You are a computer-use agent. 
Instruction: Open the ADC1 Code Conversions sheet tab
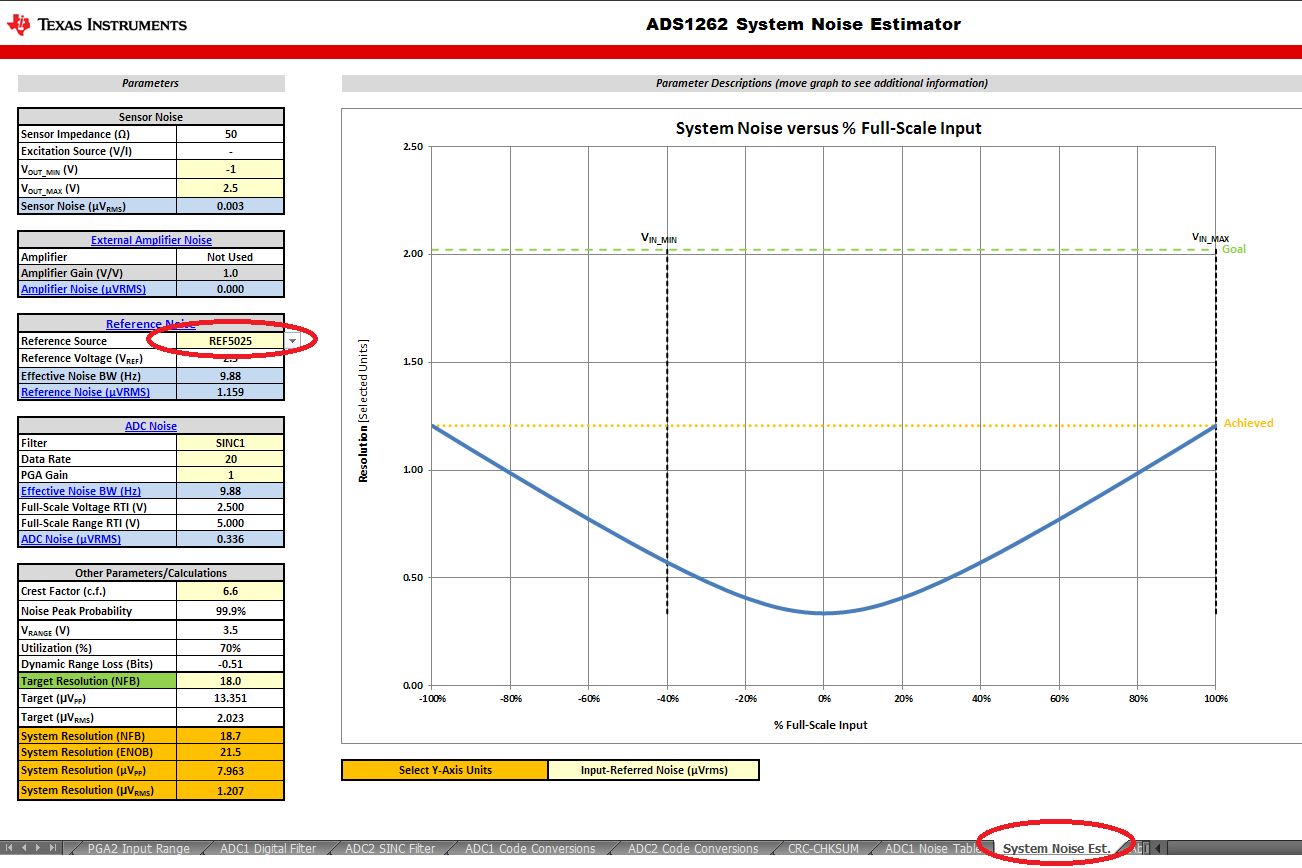point(530,849)
